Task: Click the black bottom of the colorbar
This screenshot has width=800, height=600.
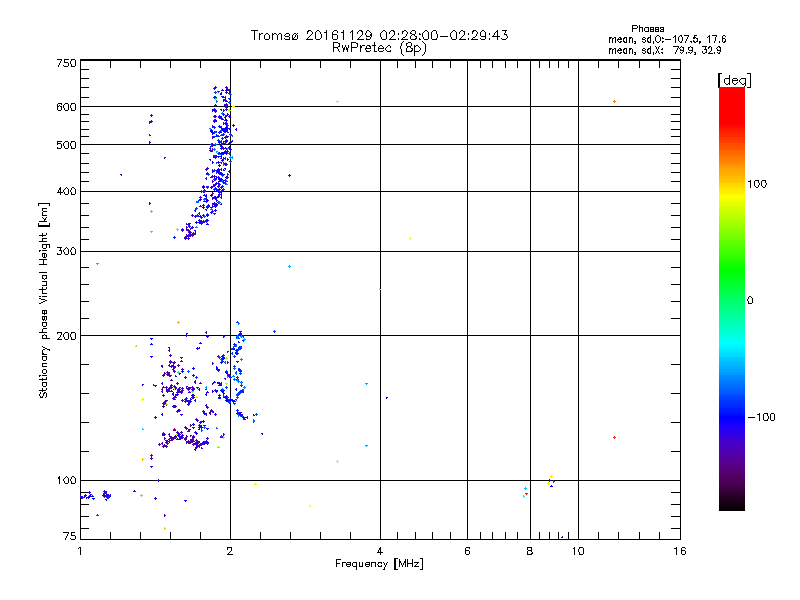Action: (732, 503)
